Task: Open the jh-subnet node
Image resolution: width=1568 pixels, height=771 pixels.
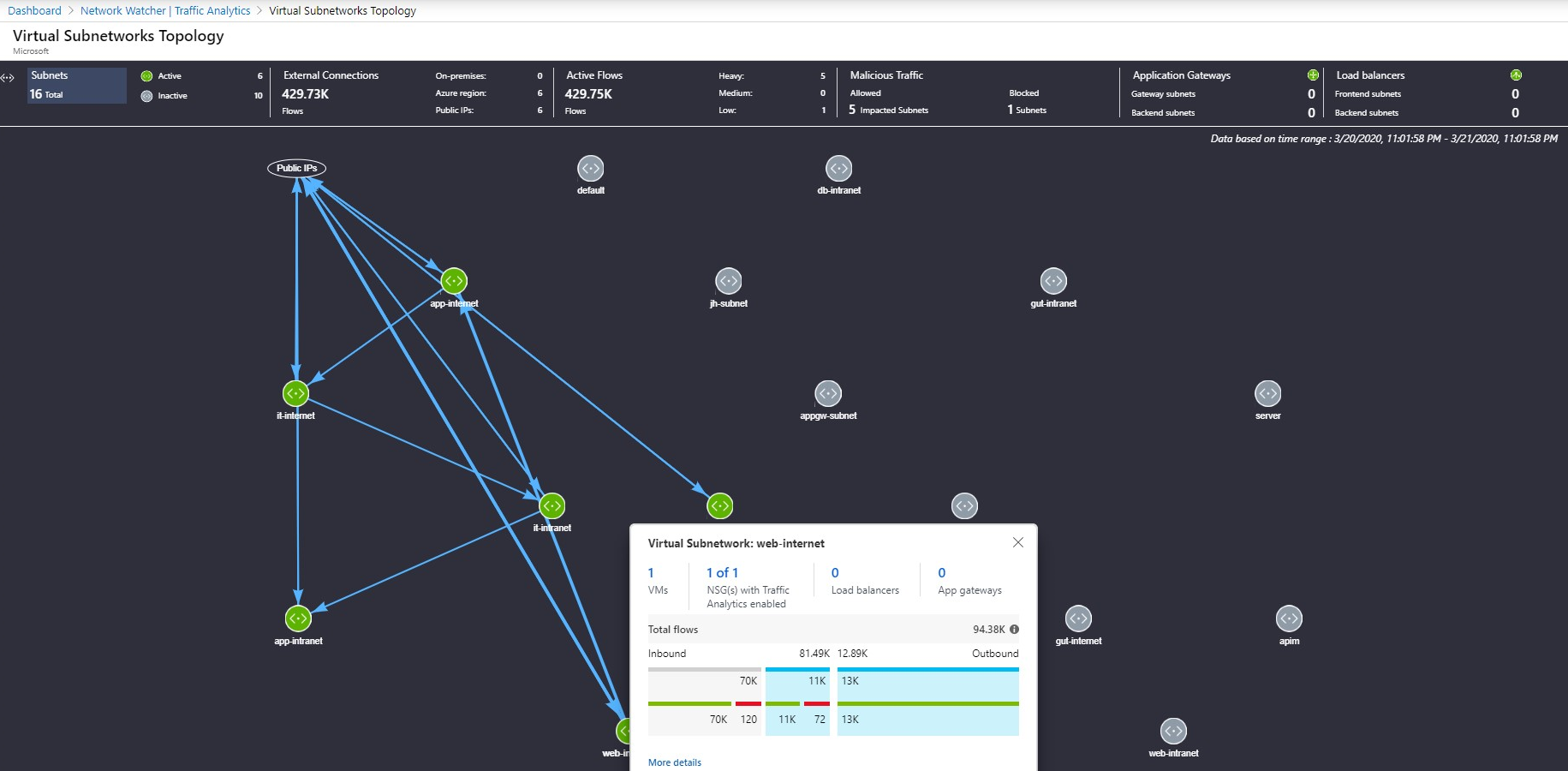Action: click(729, 280)
